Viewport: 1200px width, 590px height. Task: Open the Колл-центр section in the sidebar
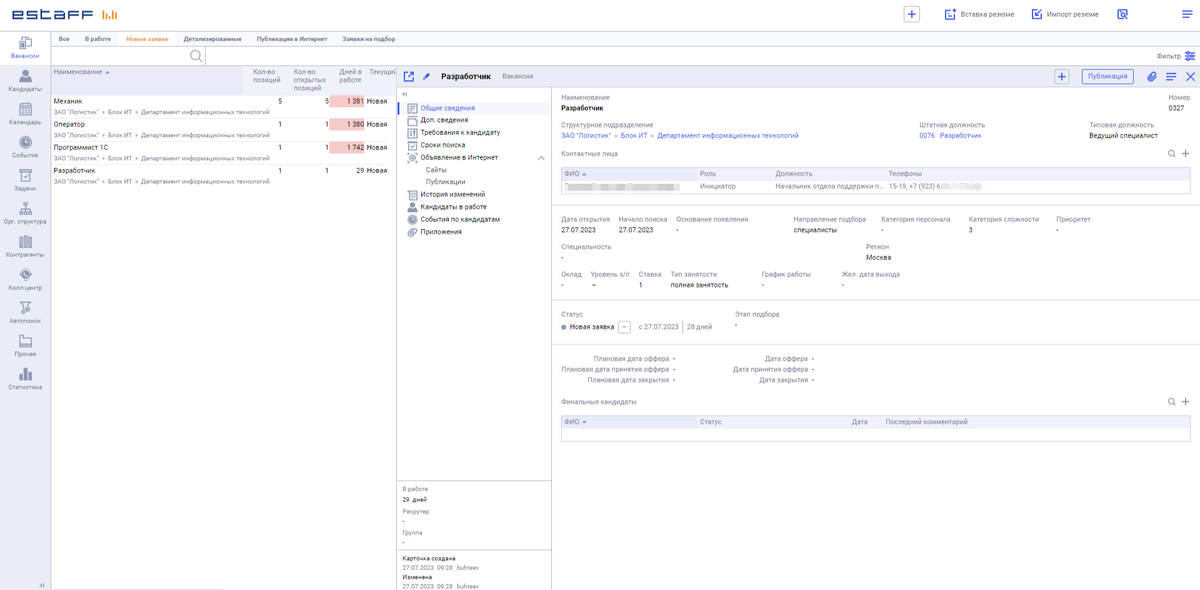(25, 279)
